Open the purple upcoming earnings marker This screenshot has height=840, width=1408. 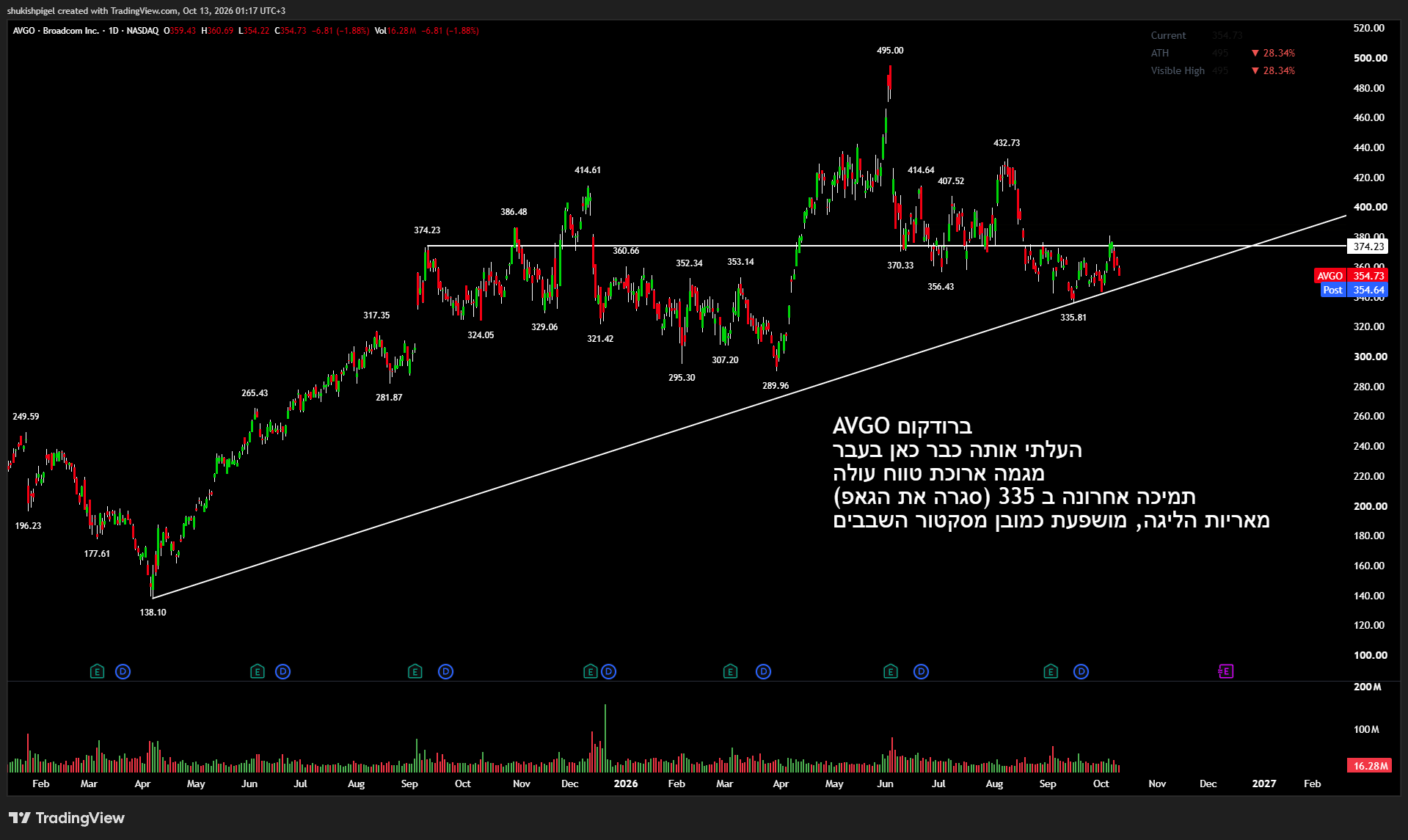1226,671
